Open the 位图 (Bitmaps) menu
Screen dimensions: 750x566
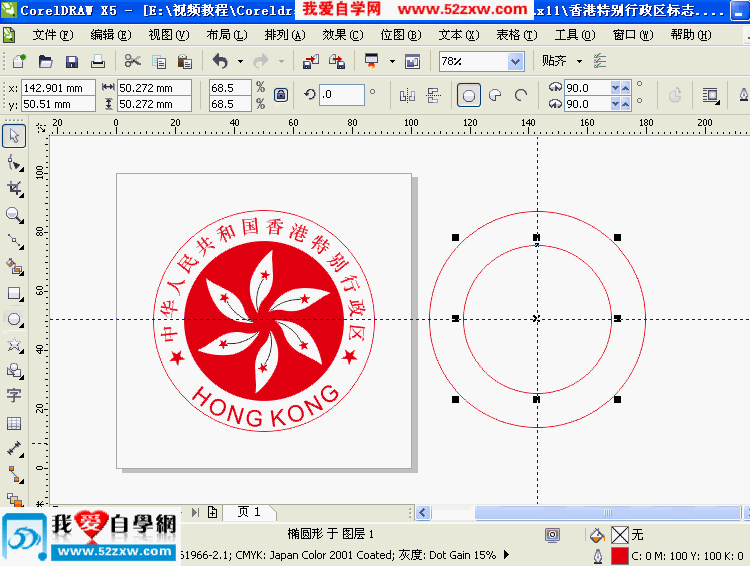tap(401, 35)
